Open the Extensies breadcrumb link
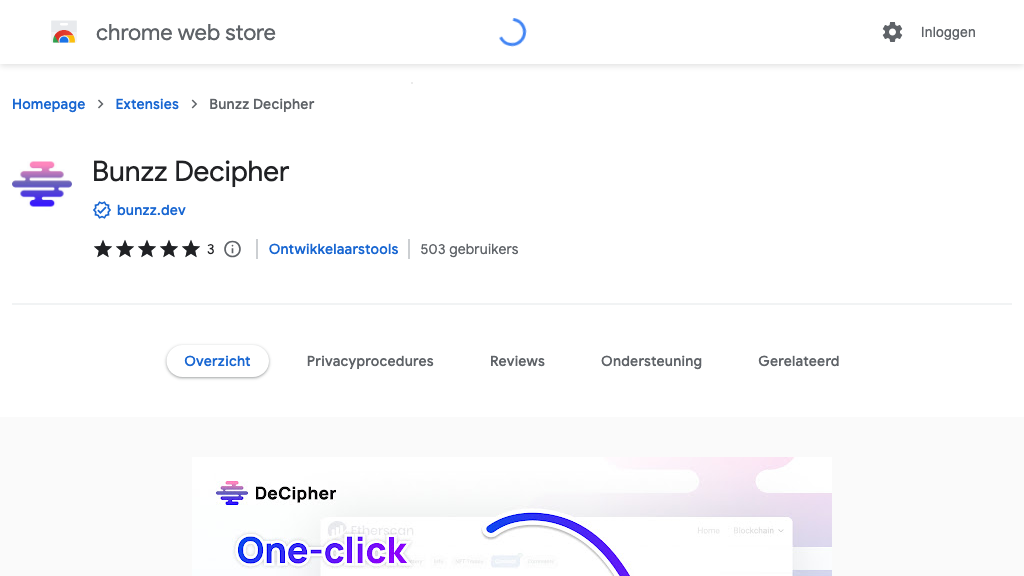Image resolution: width=1024 pixels, height=576 pixels. (147, 104)
